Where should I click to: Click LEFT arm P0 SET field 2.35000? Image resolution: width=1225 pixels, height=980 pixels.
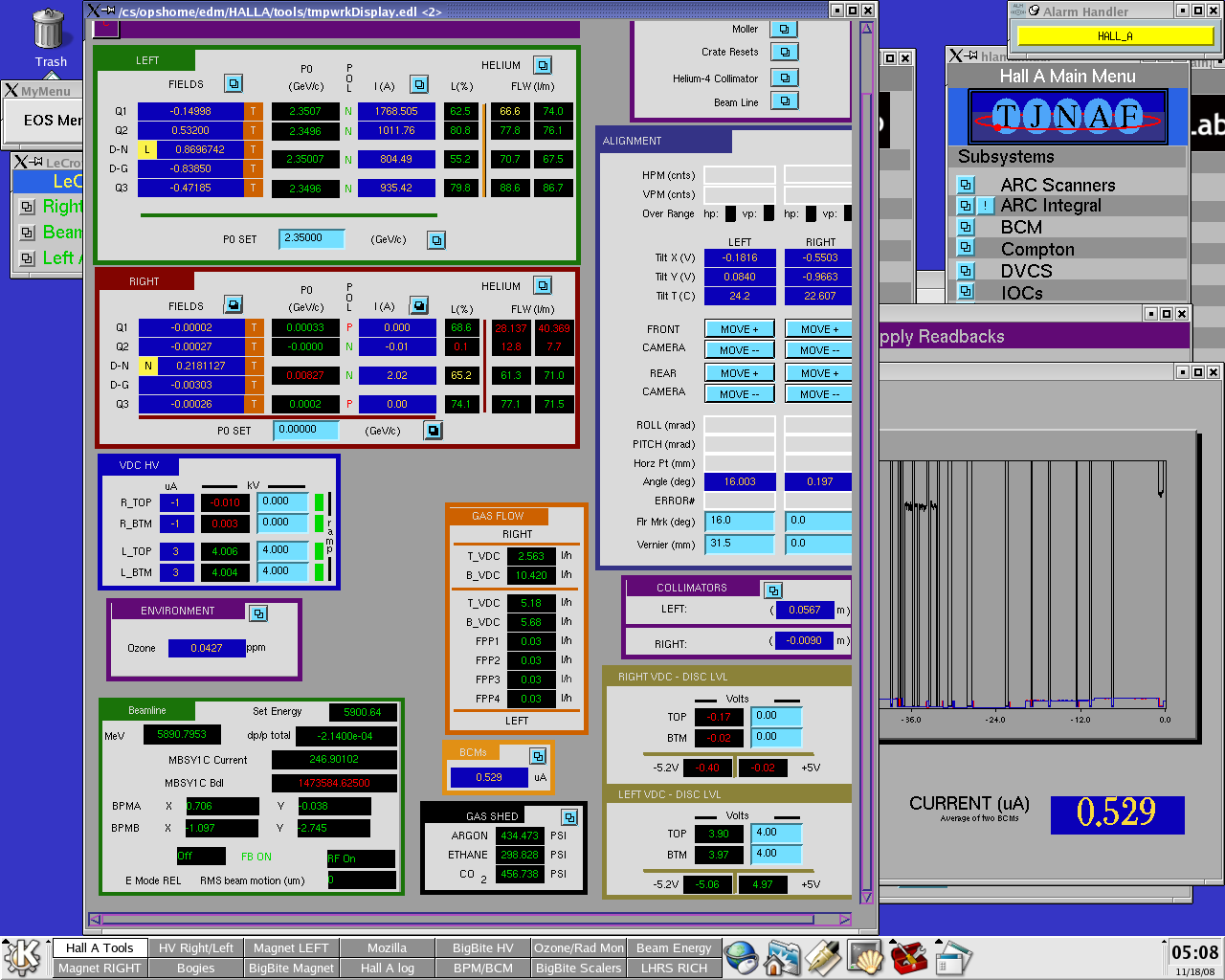tap(312, 239)
